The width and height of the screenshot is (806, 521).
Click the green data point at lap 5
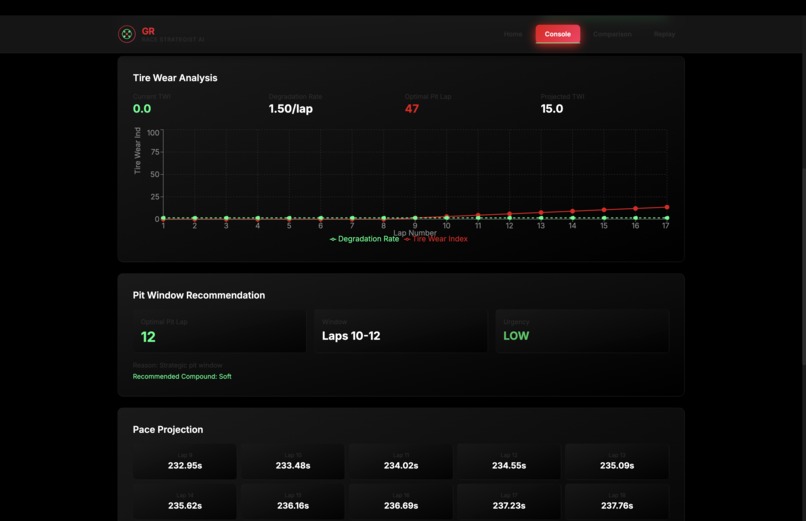289,218
